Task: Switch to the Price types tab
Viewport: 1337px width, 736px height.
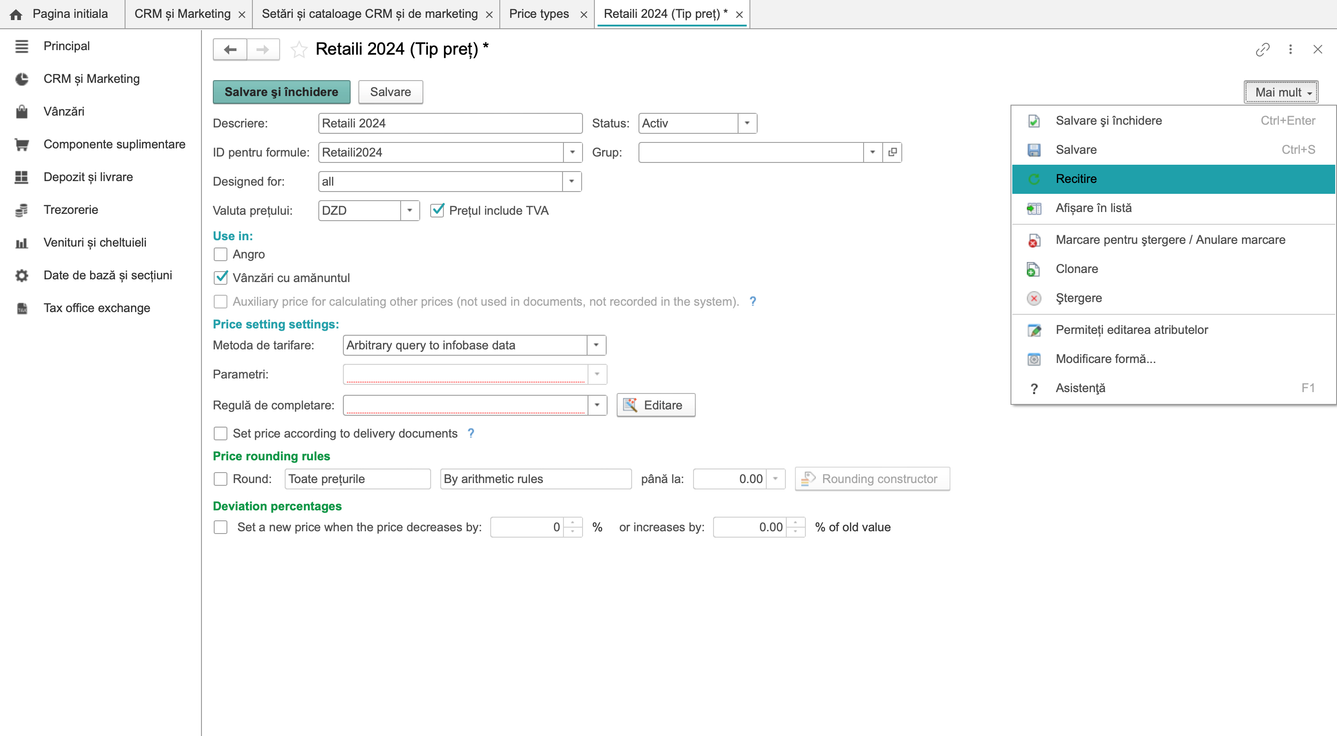Action: 539,14
